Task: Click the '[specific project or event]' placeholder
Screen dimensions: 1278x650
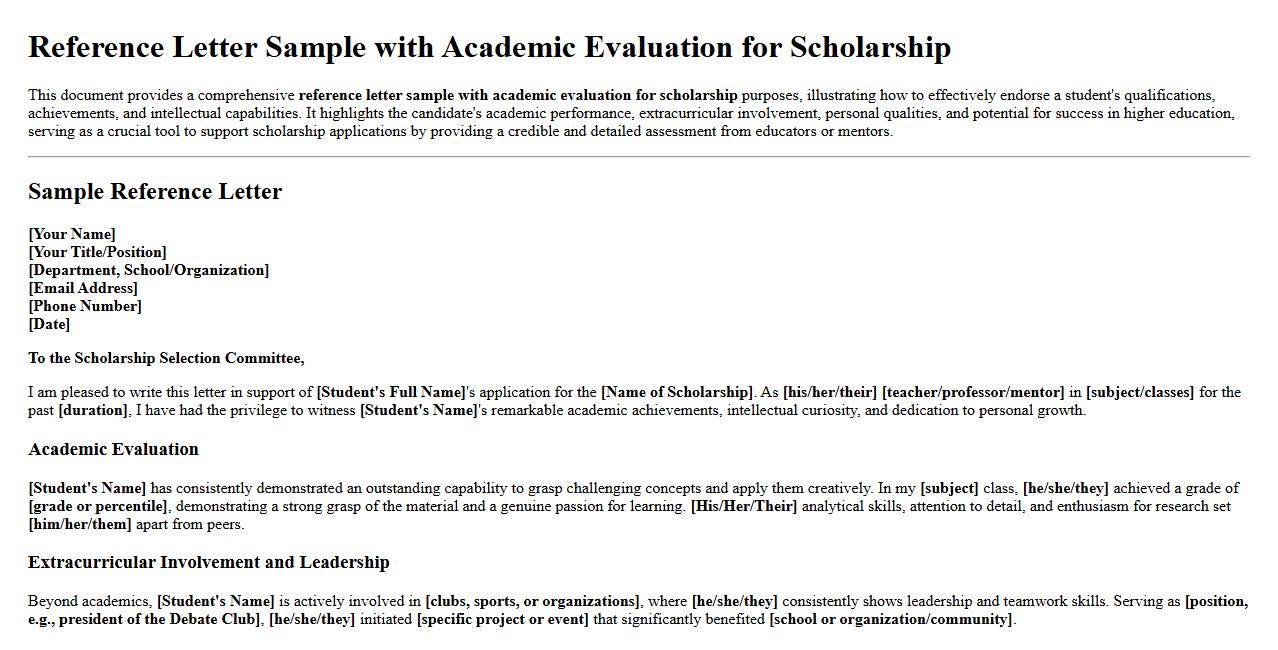Action: [502, 619]
